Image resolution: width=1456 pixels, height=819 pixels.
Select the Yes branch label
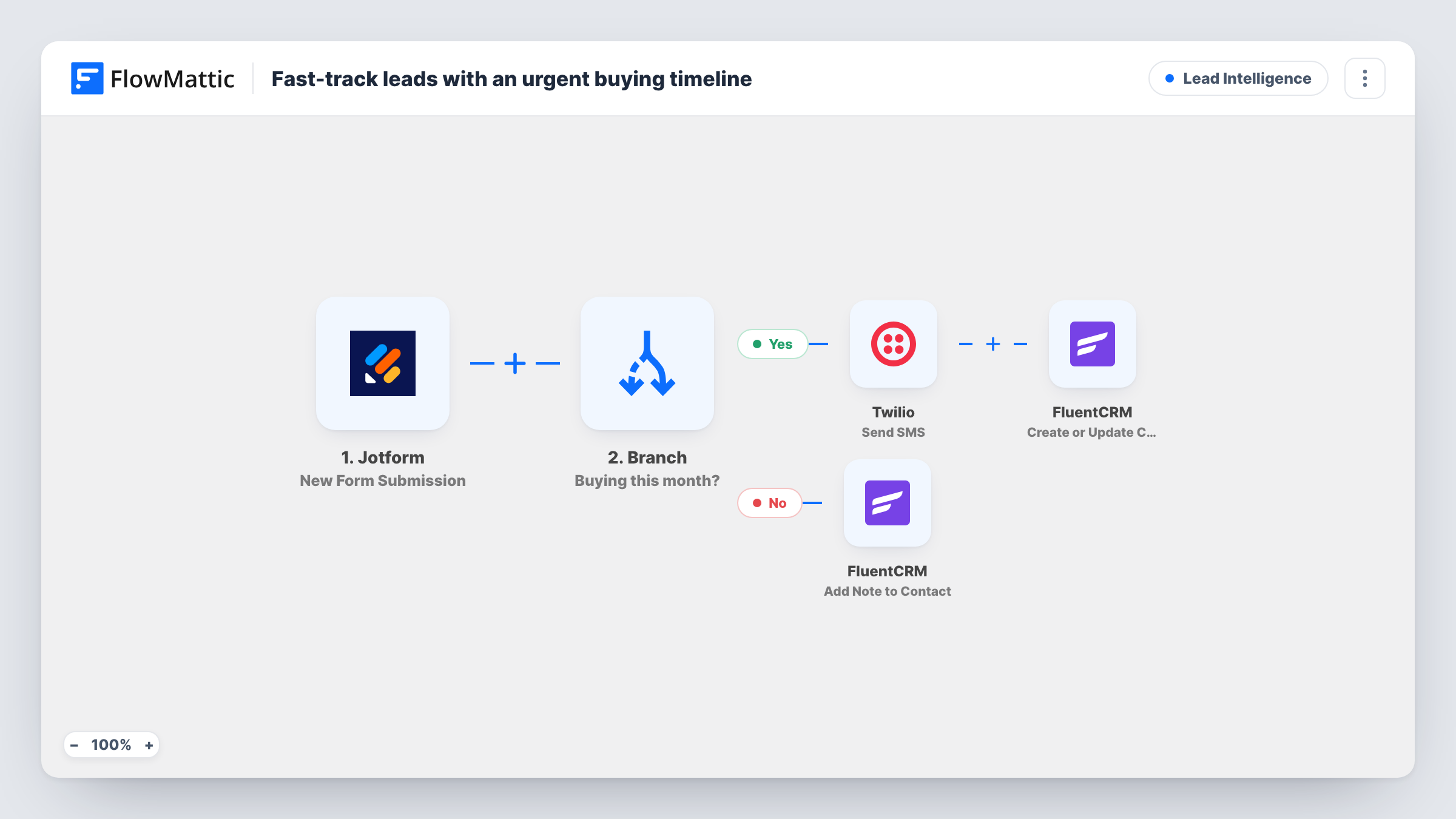[x=773, y=344]
